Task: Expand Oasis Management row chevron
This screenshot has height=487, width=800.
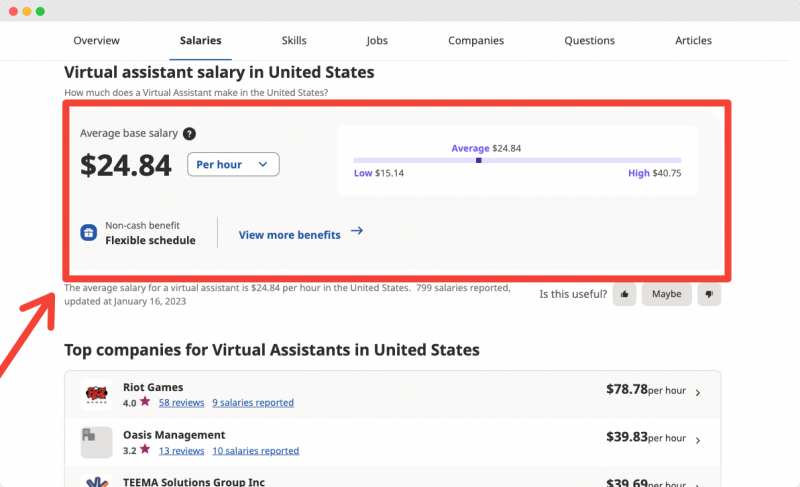Action: [x=698, y=440]
